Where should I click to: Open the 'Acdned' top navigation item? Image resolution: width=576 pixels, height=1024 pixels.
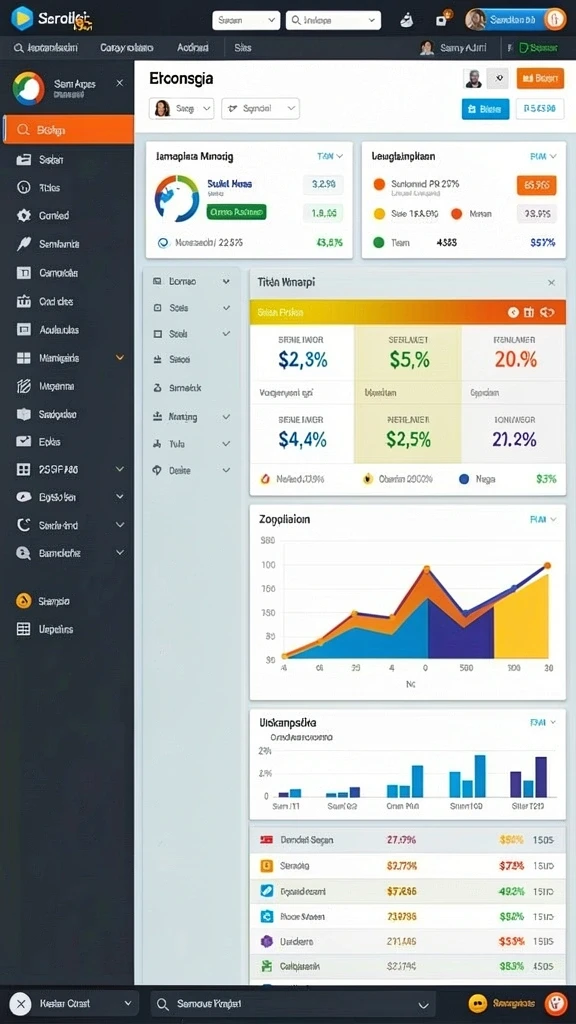193,48
